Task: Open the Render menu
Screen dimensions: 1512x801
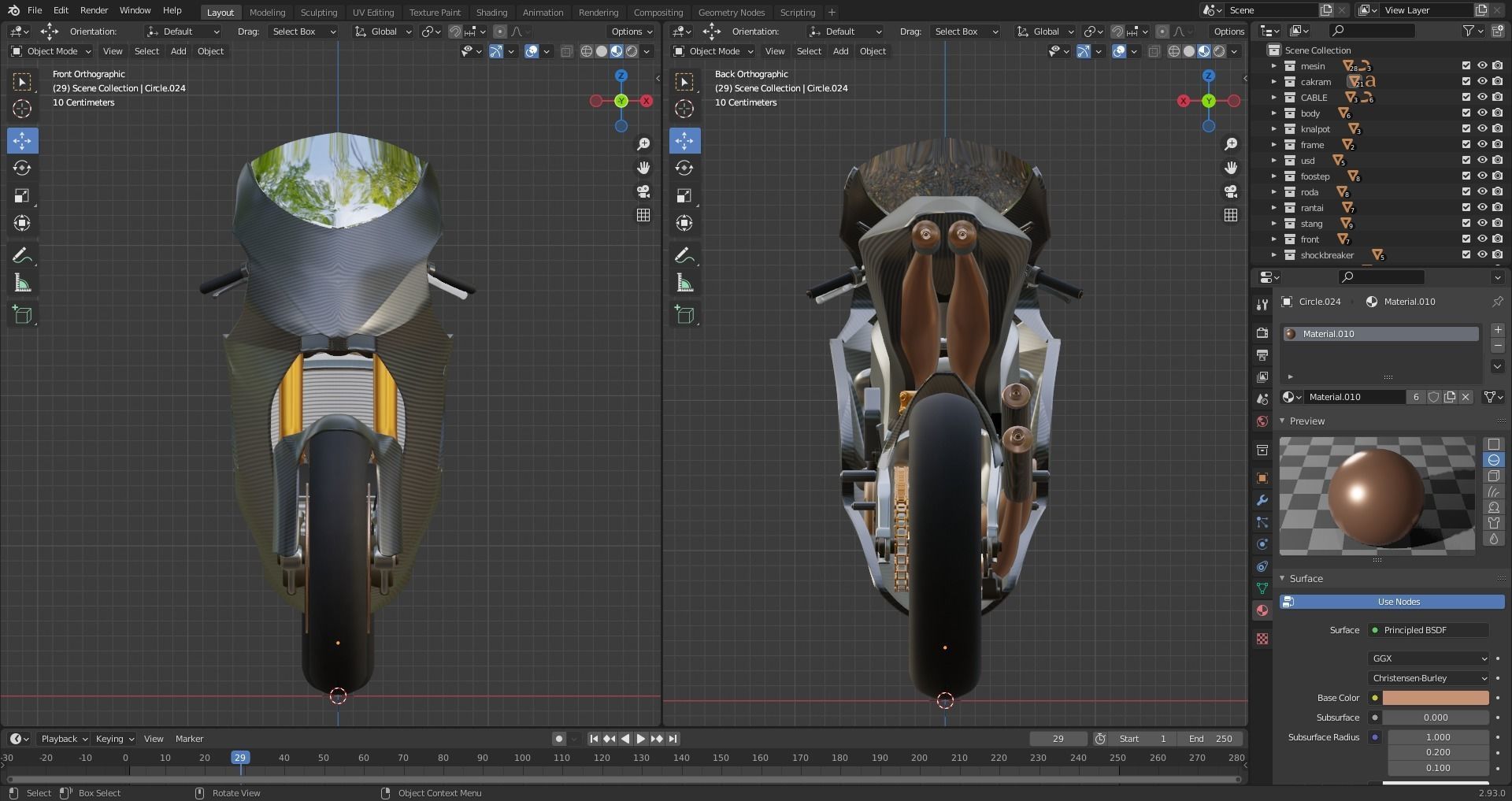Action: (x=94, y=10)
